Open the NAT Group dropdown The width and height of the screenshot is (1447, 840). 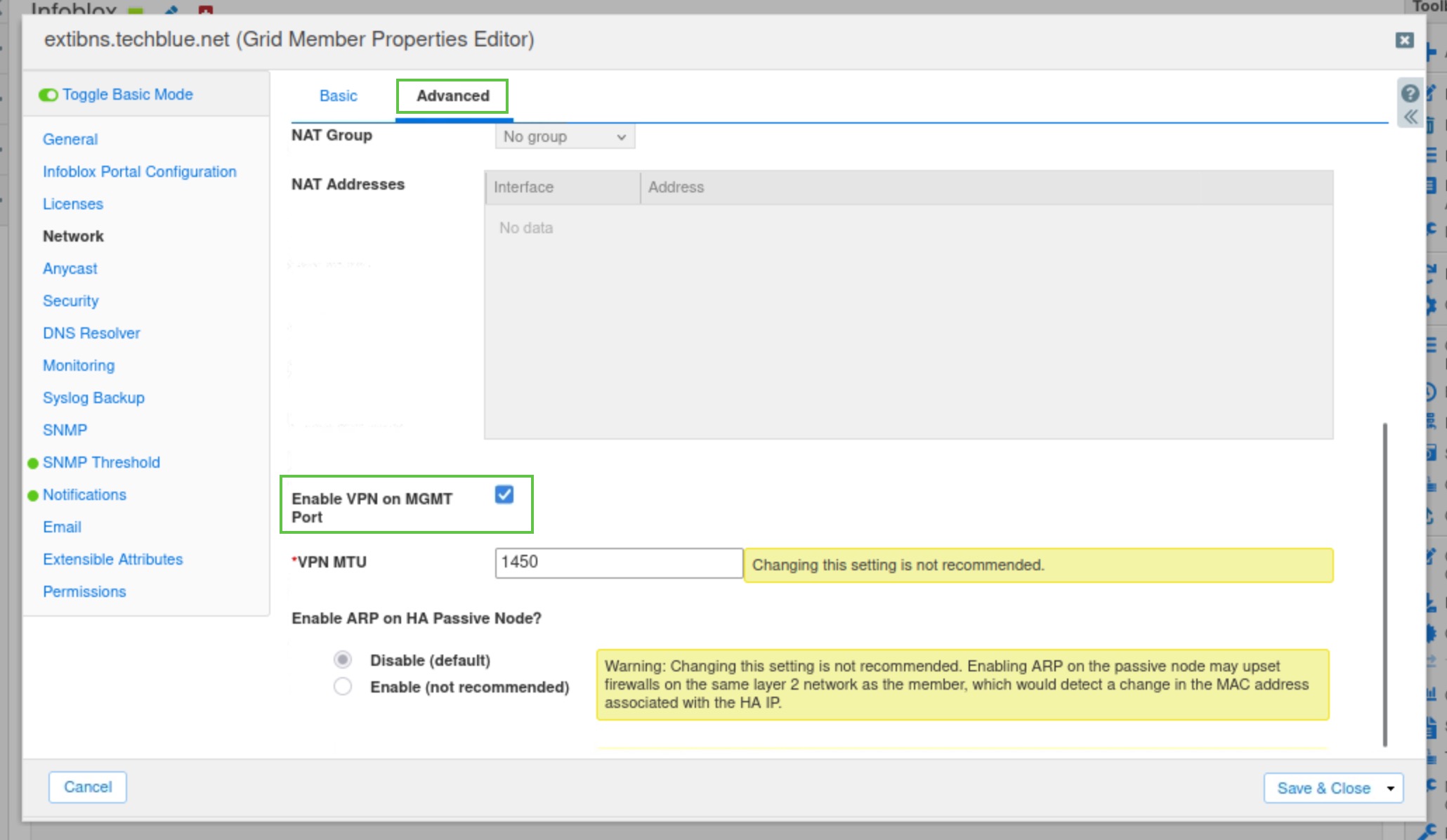click(x=565, y=137)
